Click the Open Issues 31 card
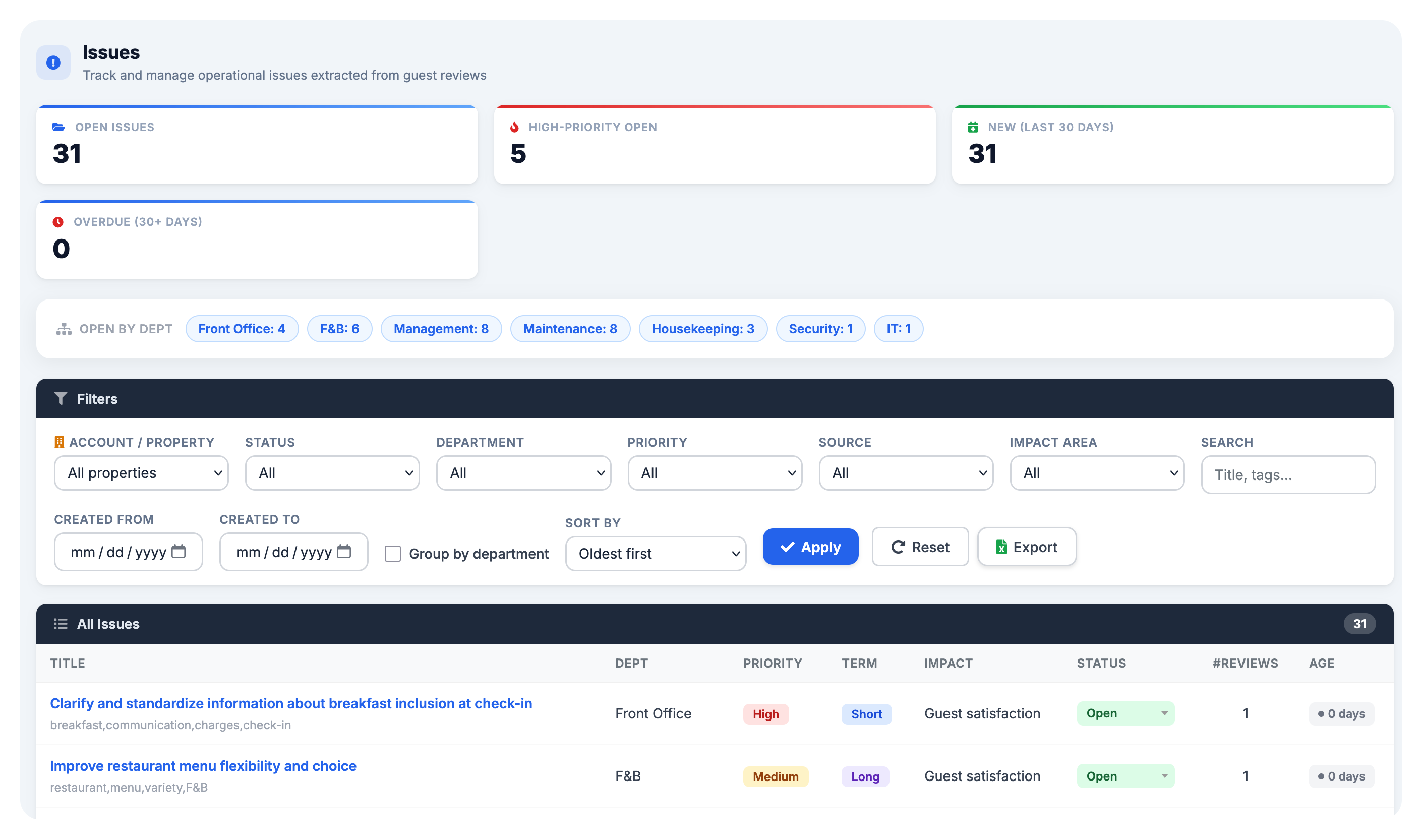 click(257, 145)
